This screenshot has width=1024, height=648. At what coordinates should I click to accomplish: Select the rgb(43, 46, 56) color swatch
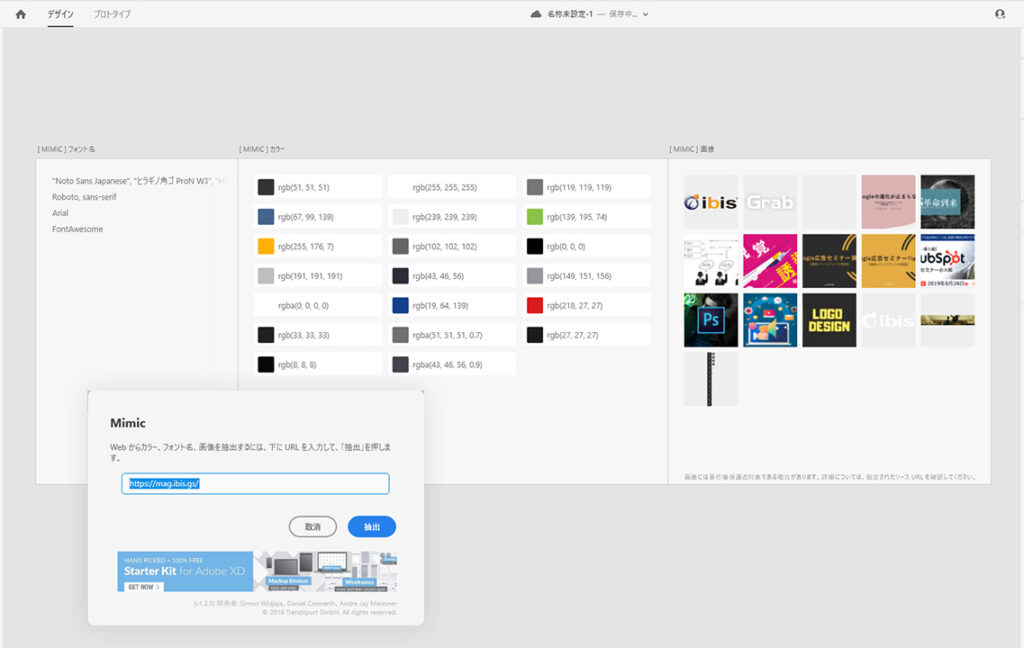pos(400,276)
